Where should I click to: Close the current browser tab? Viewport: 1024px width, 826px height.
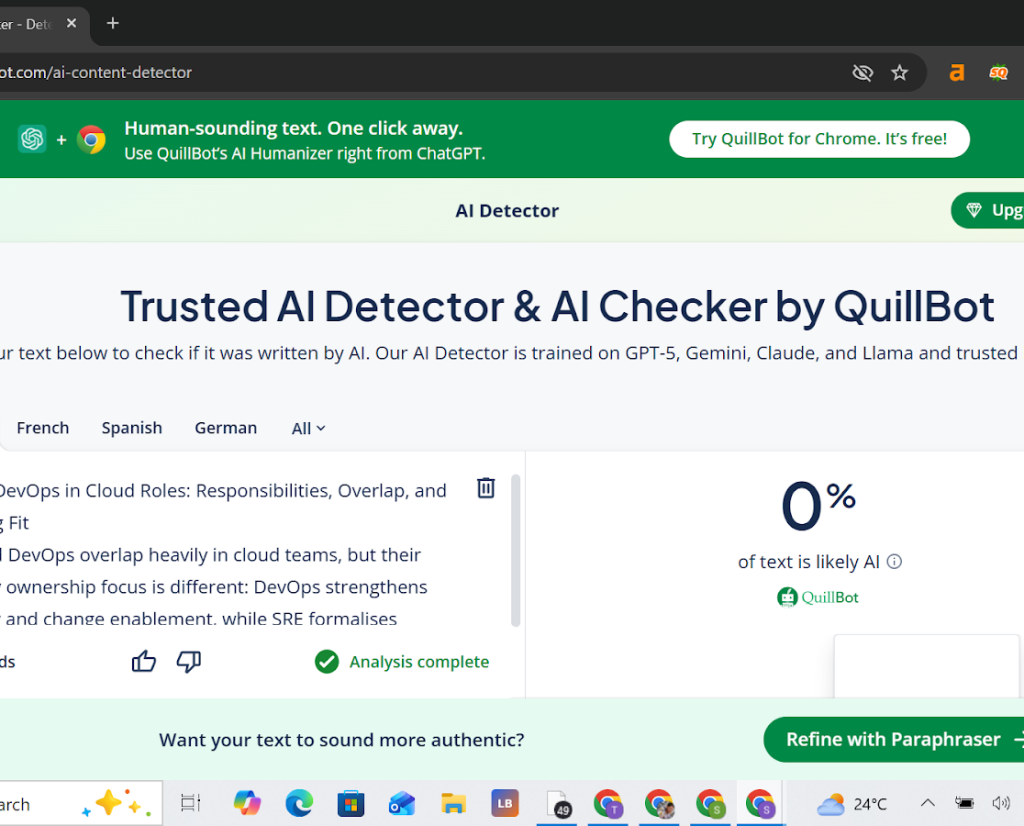pos(72,24)
